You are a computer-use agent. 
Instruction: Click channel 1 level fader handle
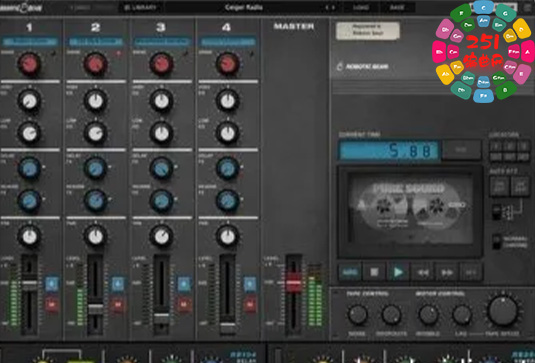[x=30, y=284]
